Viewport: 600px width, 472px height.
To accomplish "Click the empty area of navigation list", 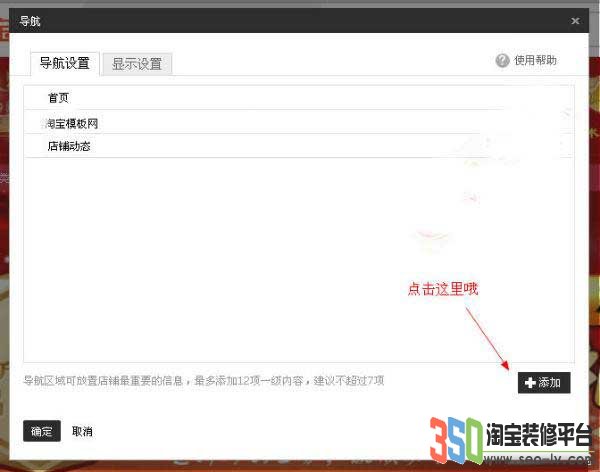I will [250, 260].
